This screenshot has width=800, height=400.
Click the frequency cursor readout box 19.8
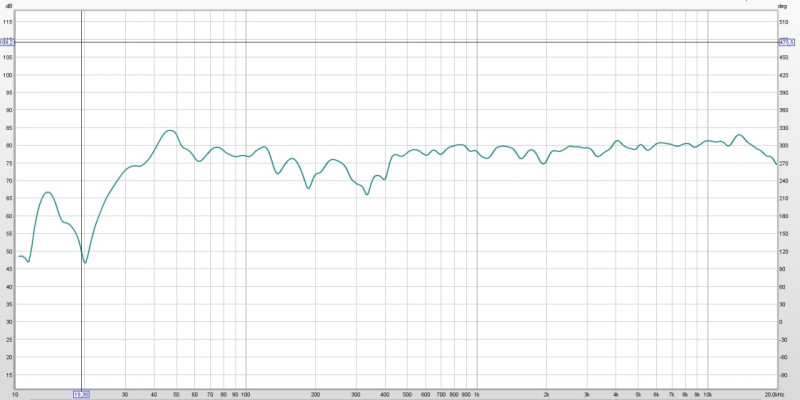pyautogui.click(x=82, y=394)
